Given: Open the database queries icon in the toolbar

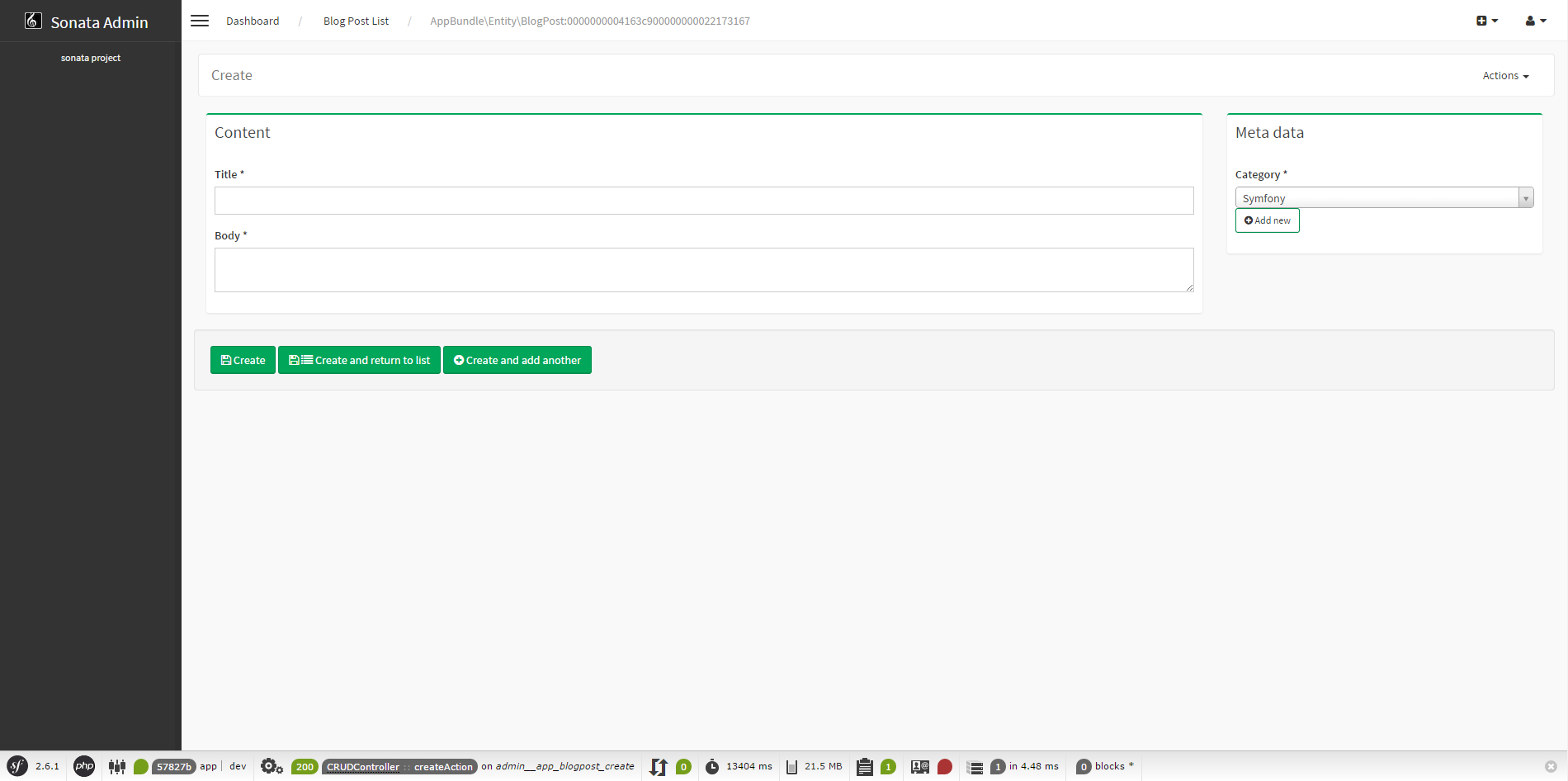Looking at the screenshot, I should [975, 766].
